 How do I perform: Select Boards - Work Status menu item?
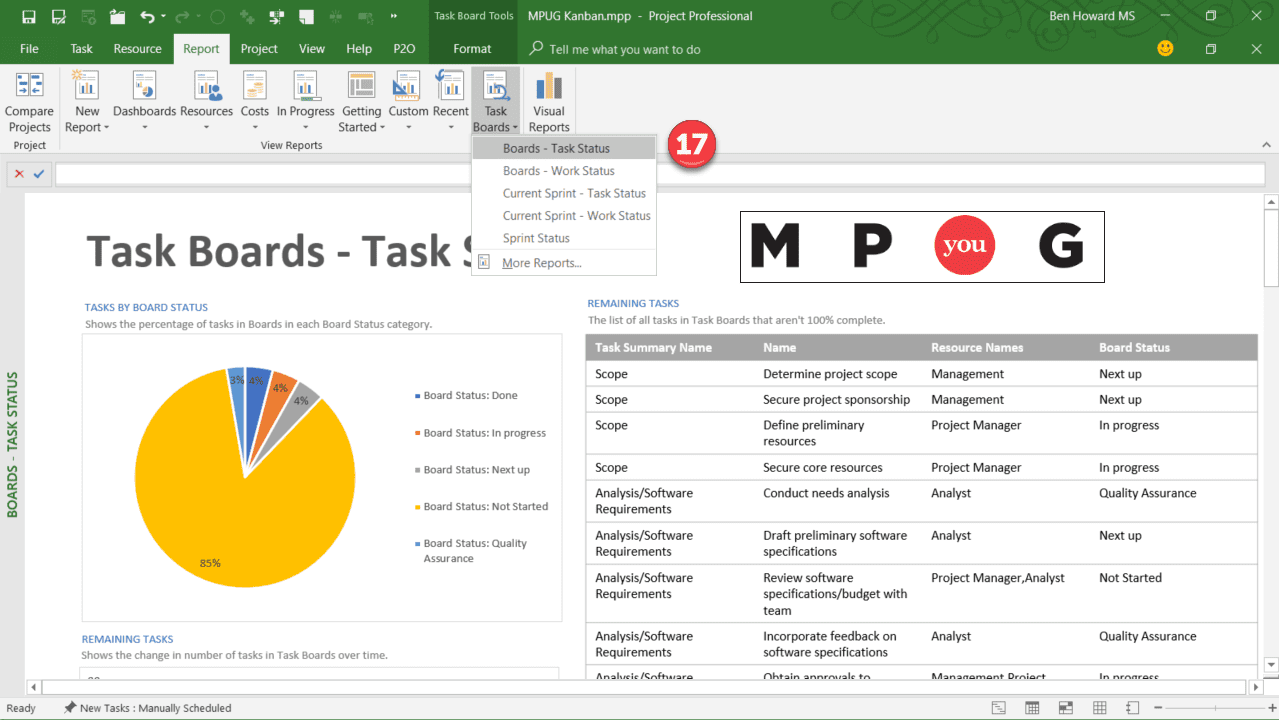(x=564, y=171)
